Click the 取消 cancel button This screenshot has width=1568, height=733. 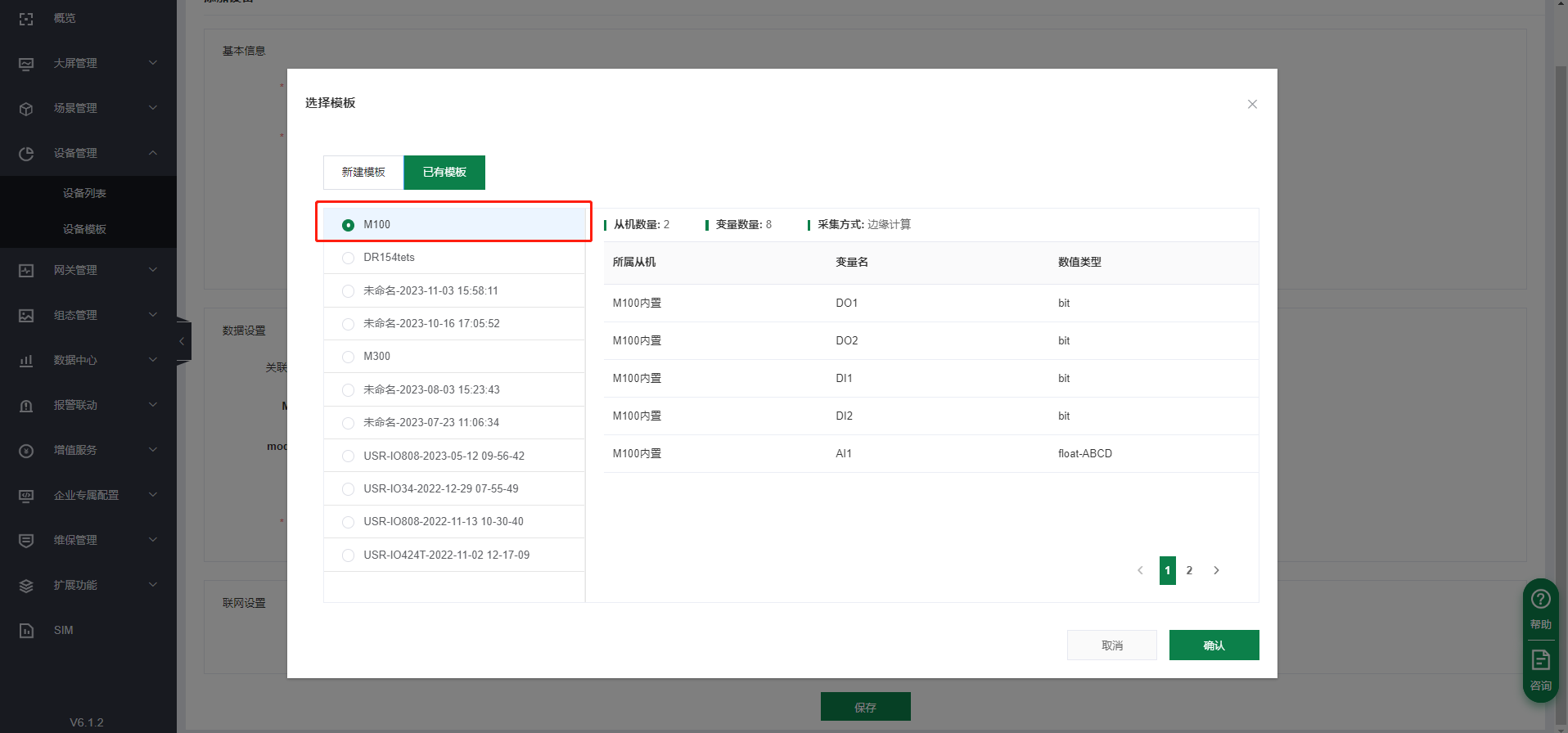1111,645
